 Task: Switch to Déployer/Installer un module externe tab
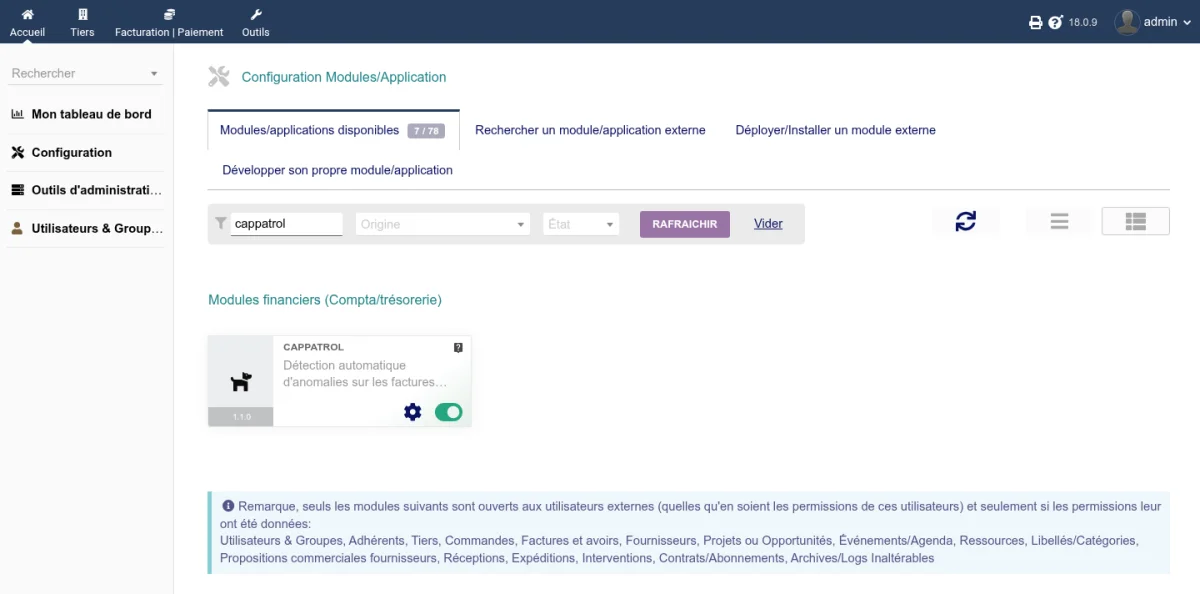[x=836, y=130]
